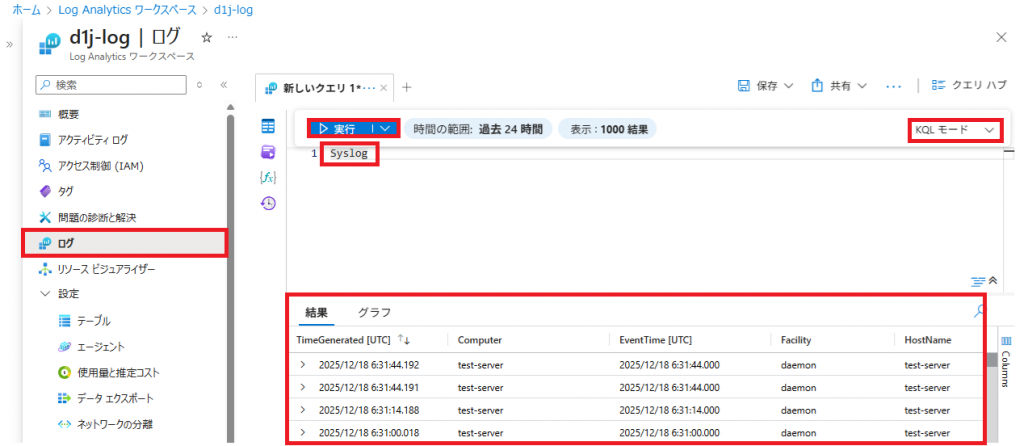Click the format query icon below editor

click(977, 280)
